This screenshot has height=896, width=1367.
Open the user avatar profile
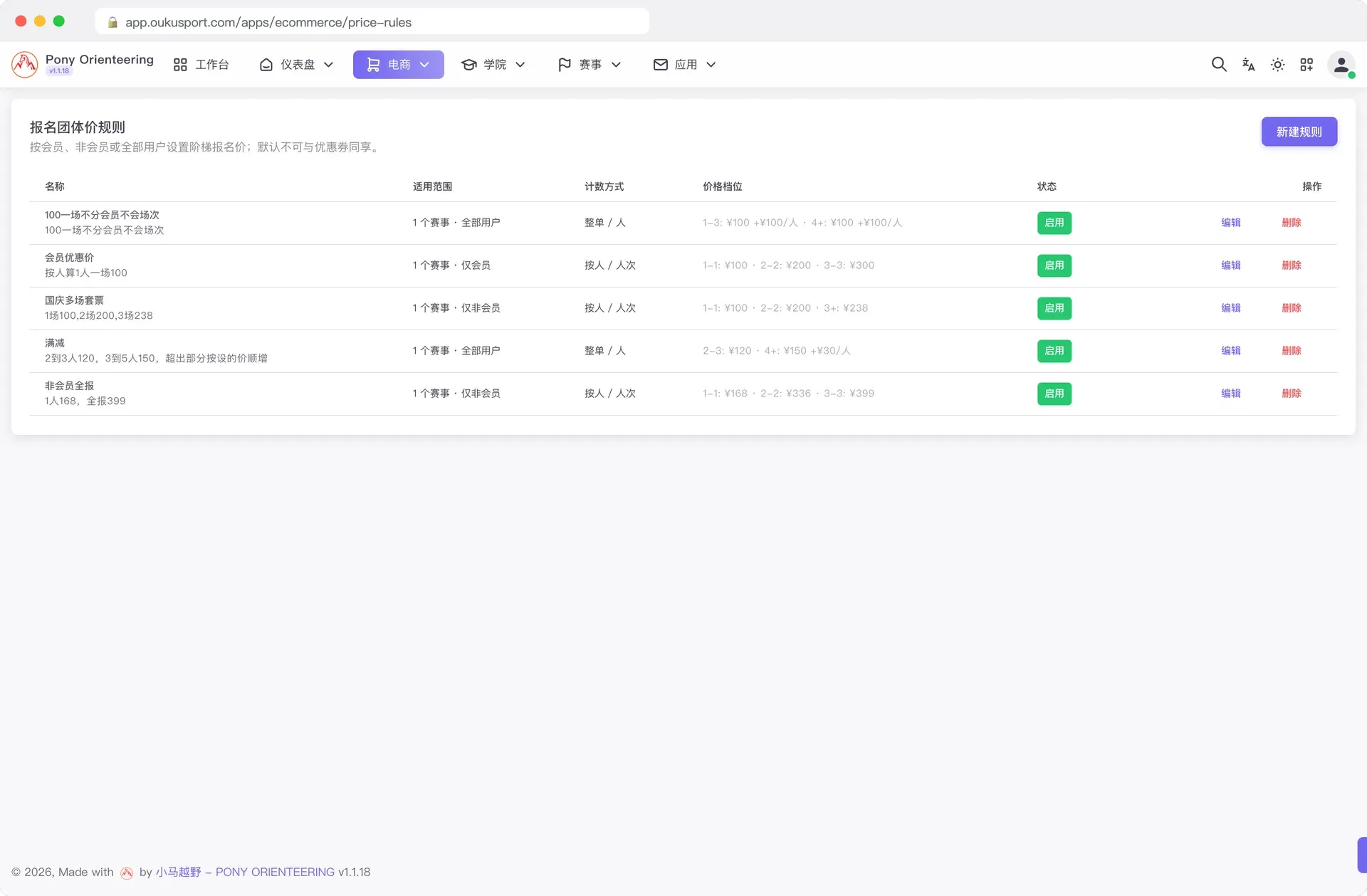tap(1341, 65)
